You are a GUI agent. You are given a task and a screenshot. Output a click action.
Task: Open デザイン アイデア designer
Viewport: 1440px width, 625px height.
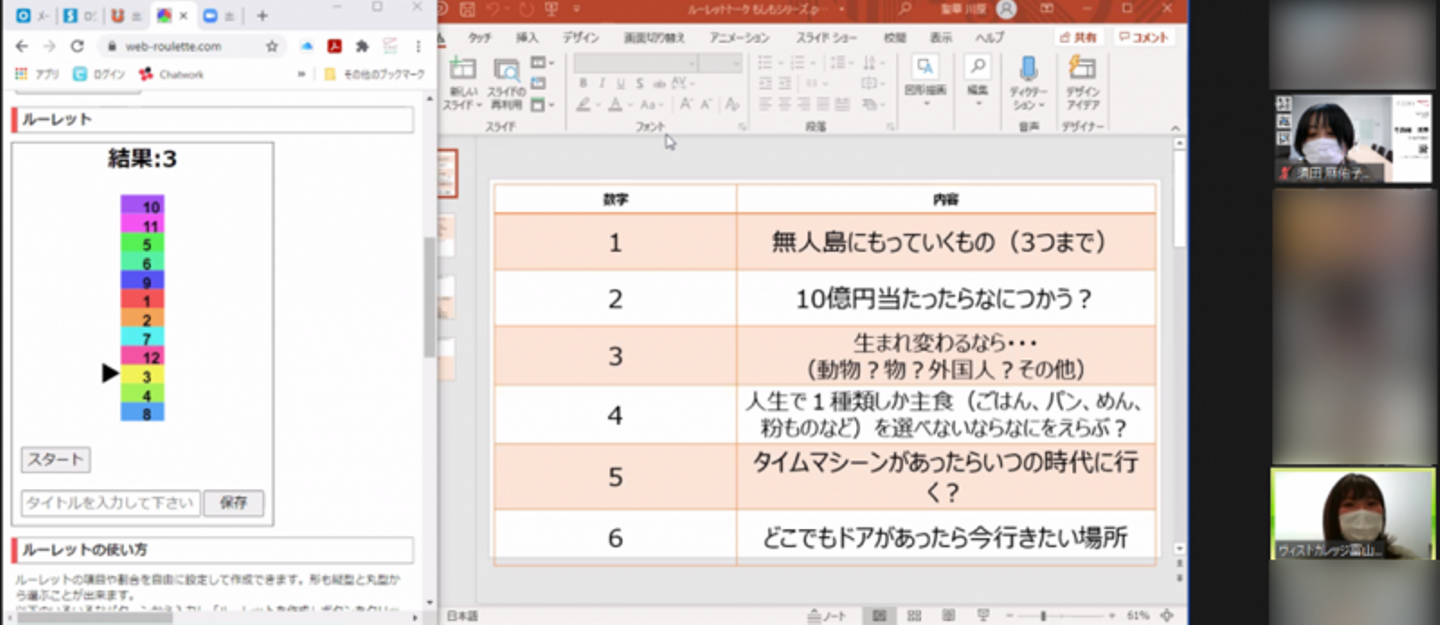click(x=1082, y=84)
